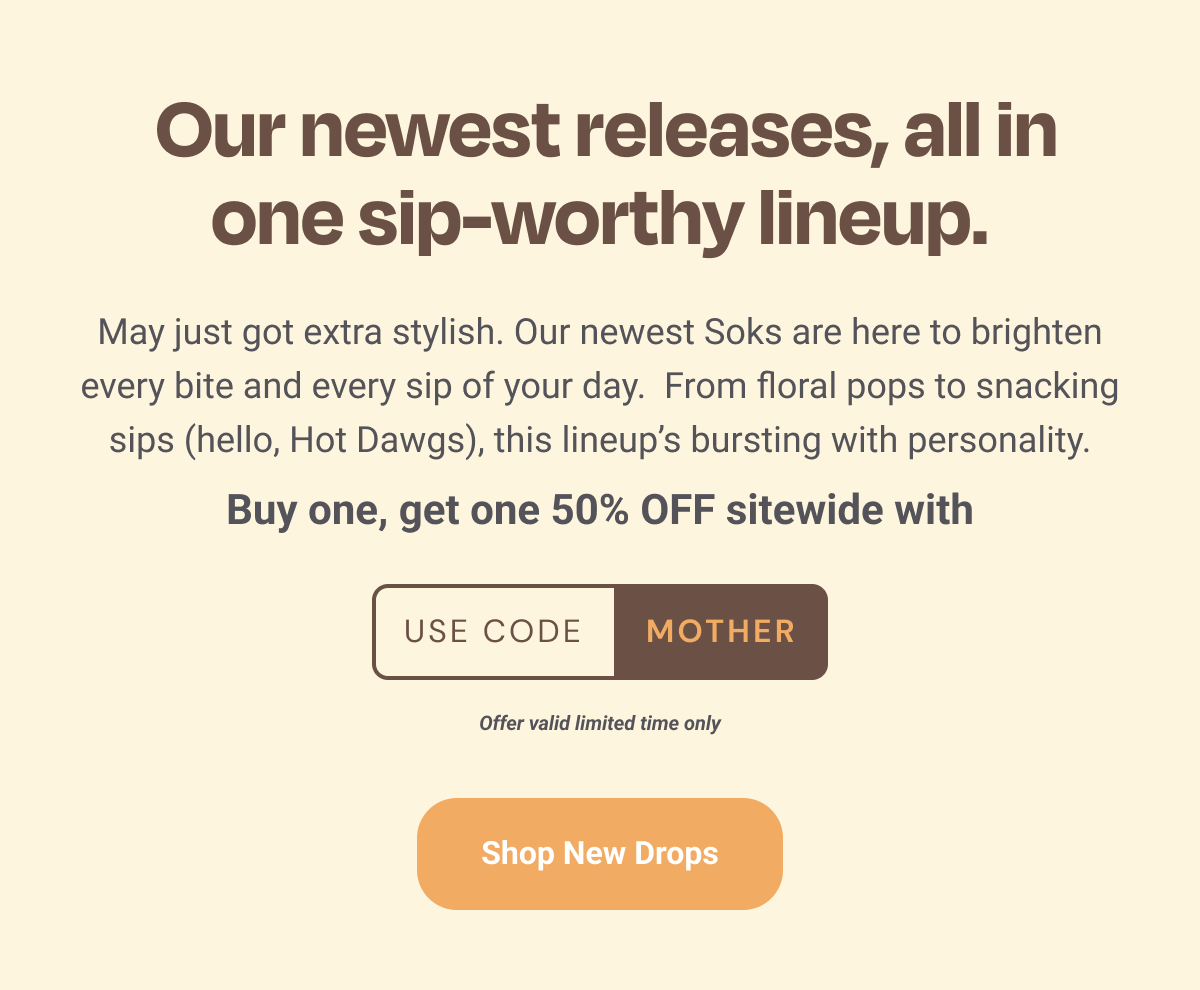Screen dimensions: 1200x990
Task: Click the Shop New Drops button
Action: point(600,854)
